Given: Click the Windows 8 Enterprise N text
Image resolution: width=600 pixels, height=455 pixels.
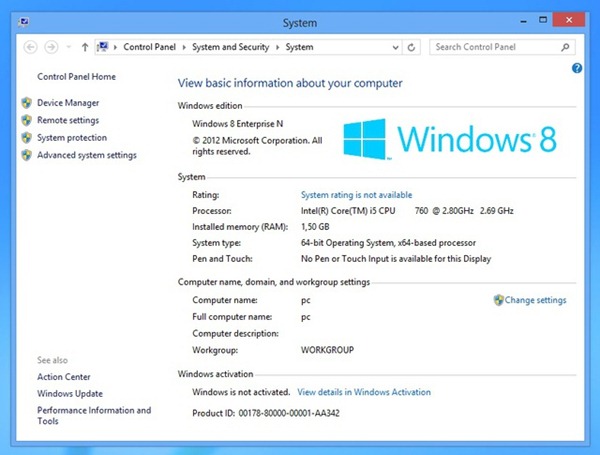Looking at the screenshot, I should click(238, 124).
